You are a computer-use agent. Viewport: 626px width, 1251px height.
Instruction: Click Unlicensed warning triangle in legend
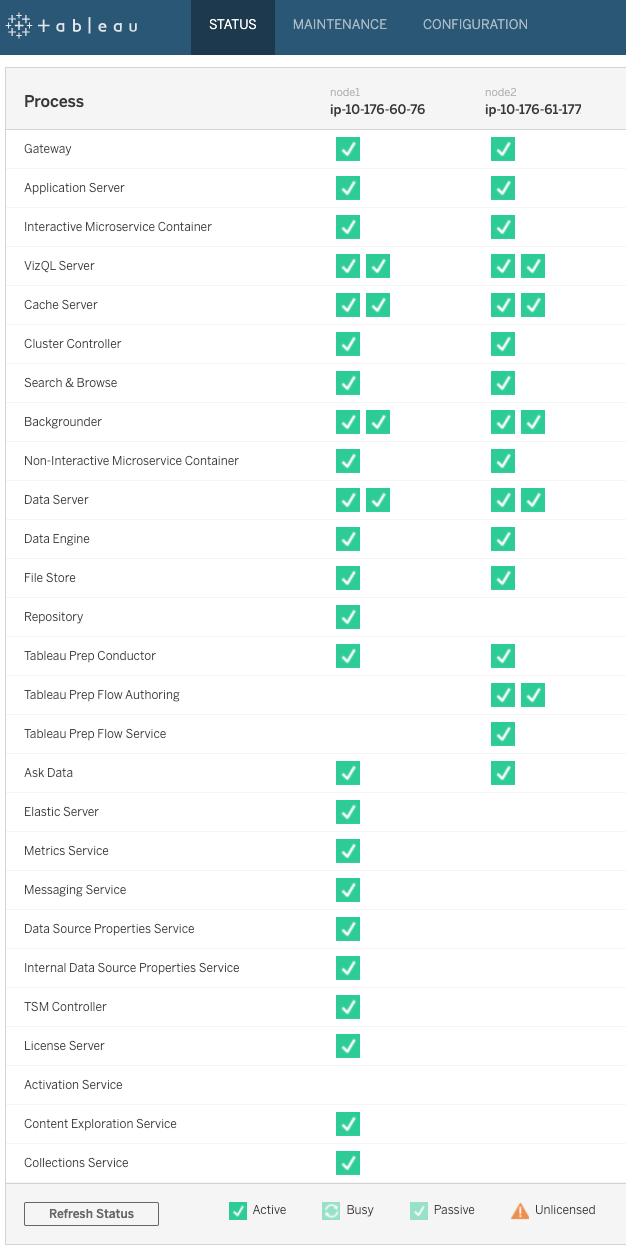pos(520,1211)
